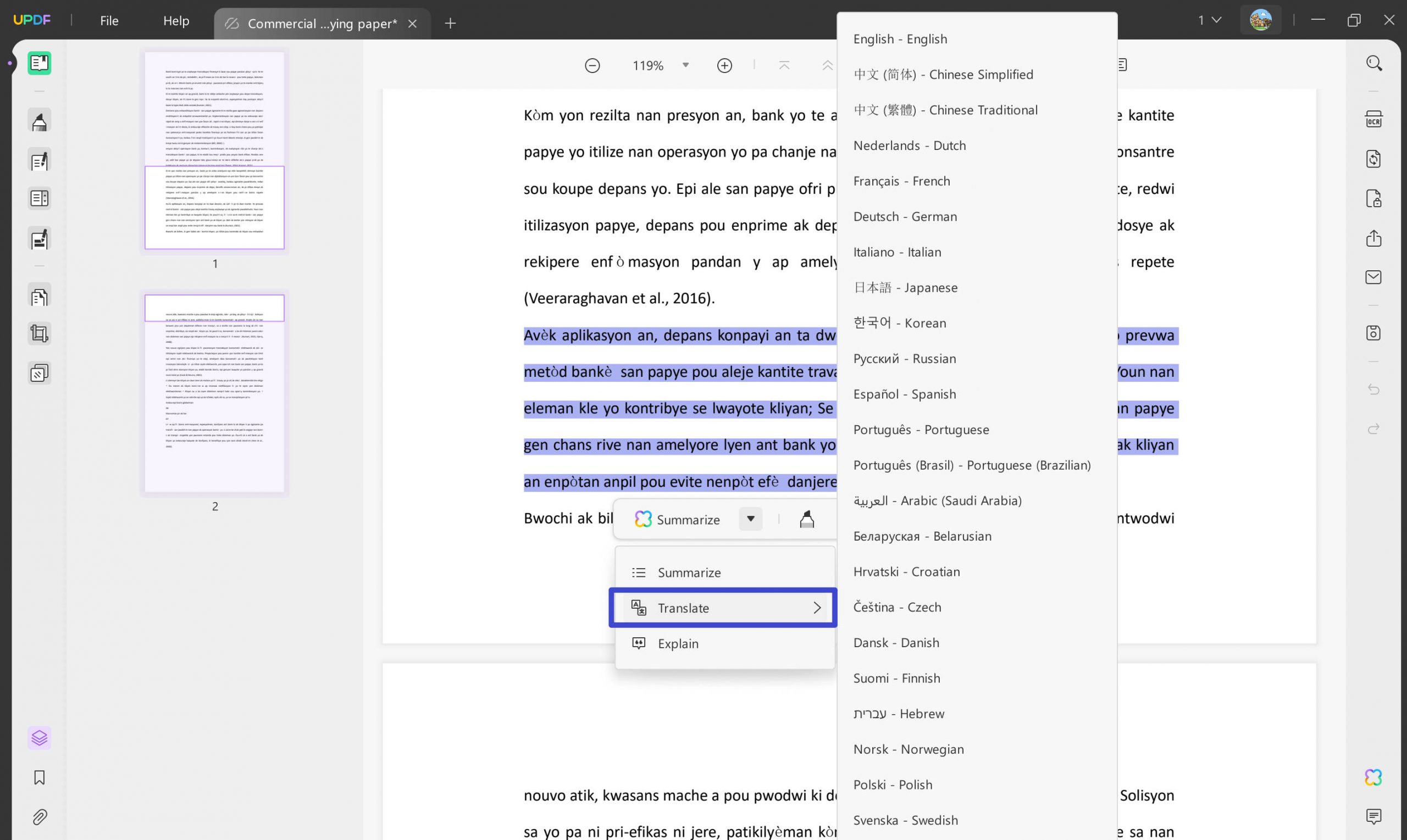The height and width of the screenshot is (840, 1407).
Task: Select Nederlands - Dutch language
Action: [977, 146]
